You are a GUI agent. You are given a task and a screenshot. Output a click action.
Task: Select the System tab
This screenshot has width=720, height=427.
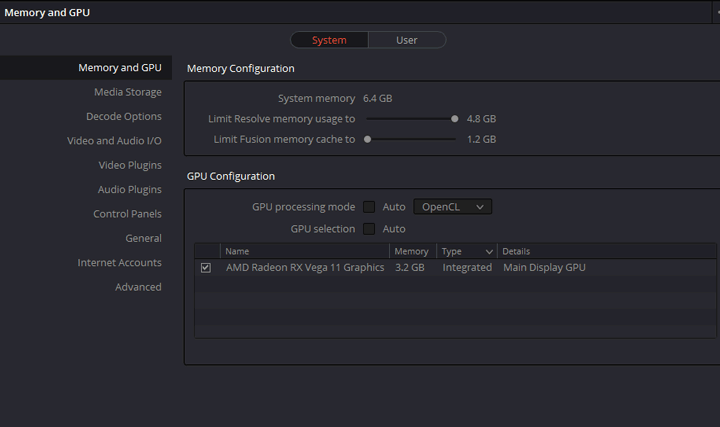tap(329, 40)
